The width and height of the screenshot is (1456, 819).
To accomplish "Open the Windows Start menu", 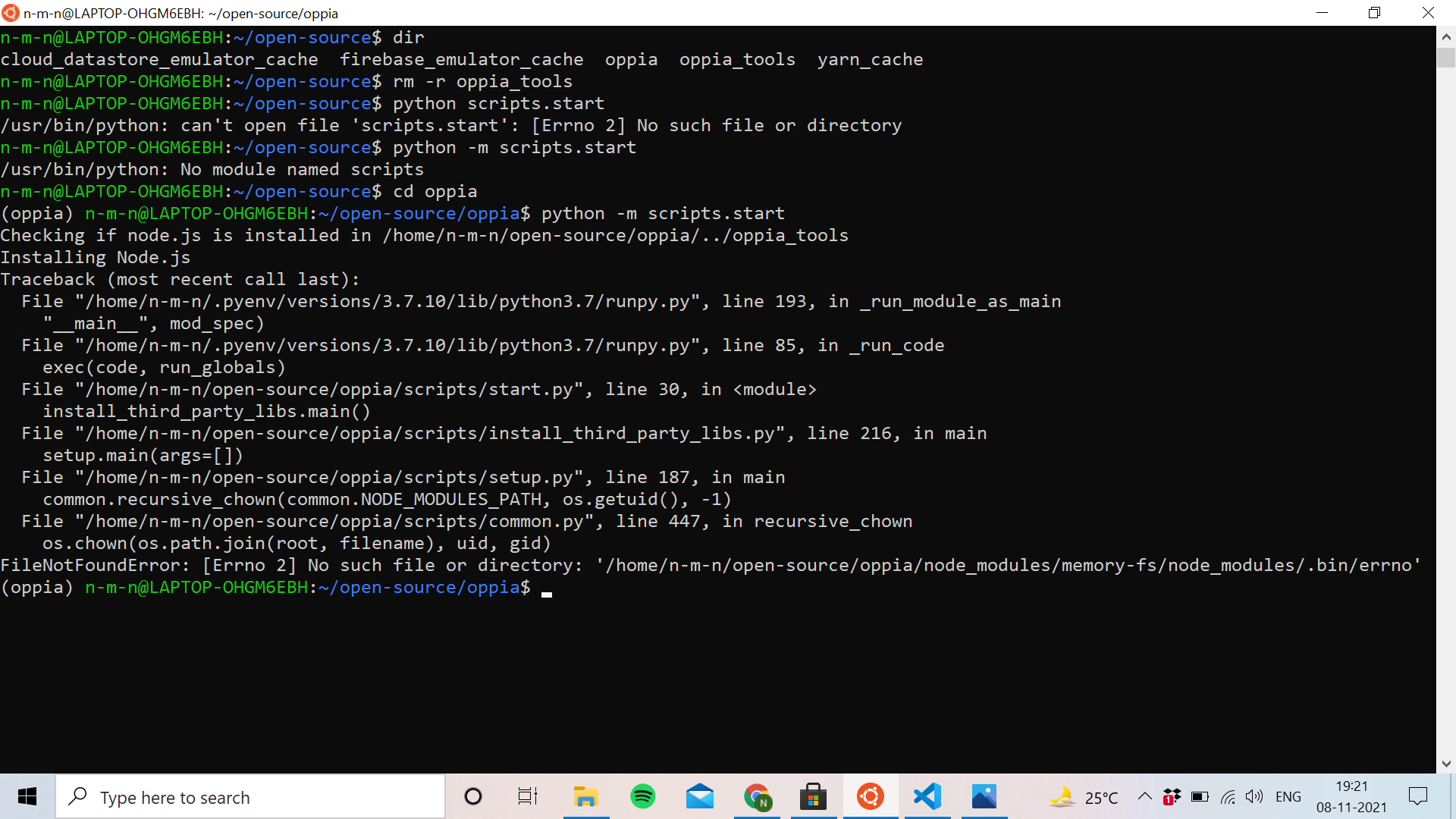I will tap(27, 796).
